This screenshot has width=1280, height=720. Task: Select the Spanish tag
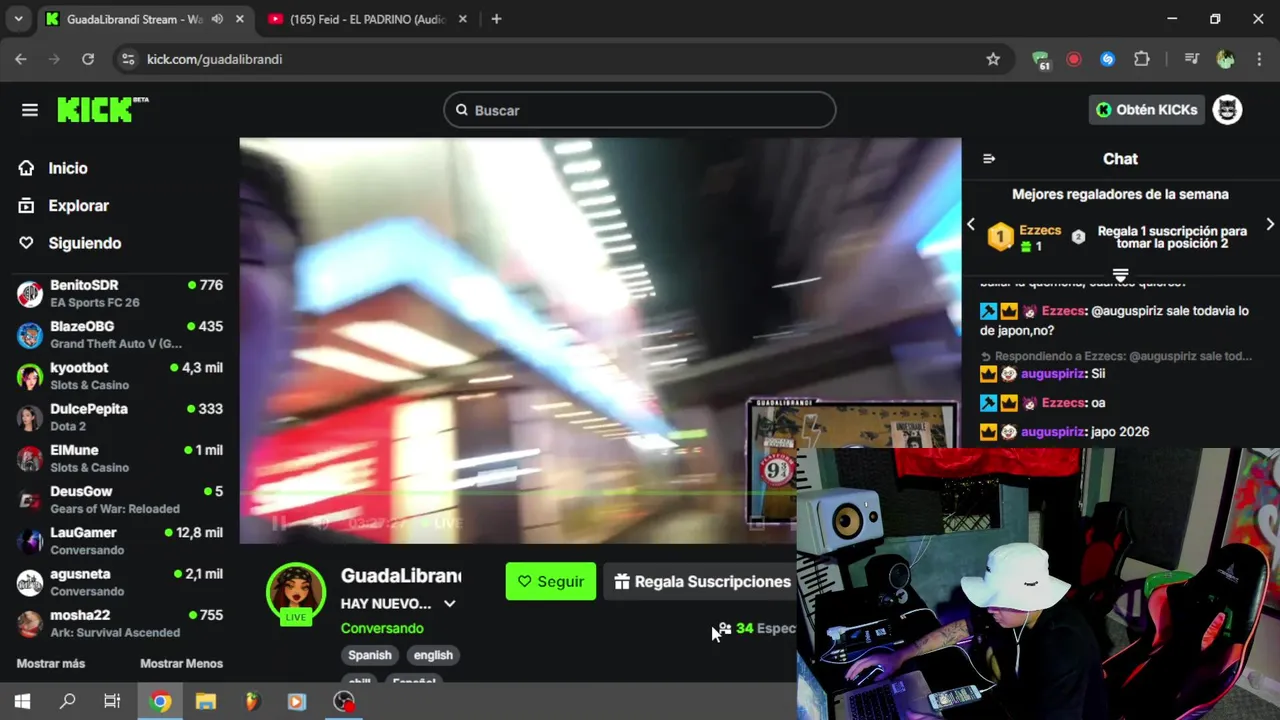click(x=370, y=655)
